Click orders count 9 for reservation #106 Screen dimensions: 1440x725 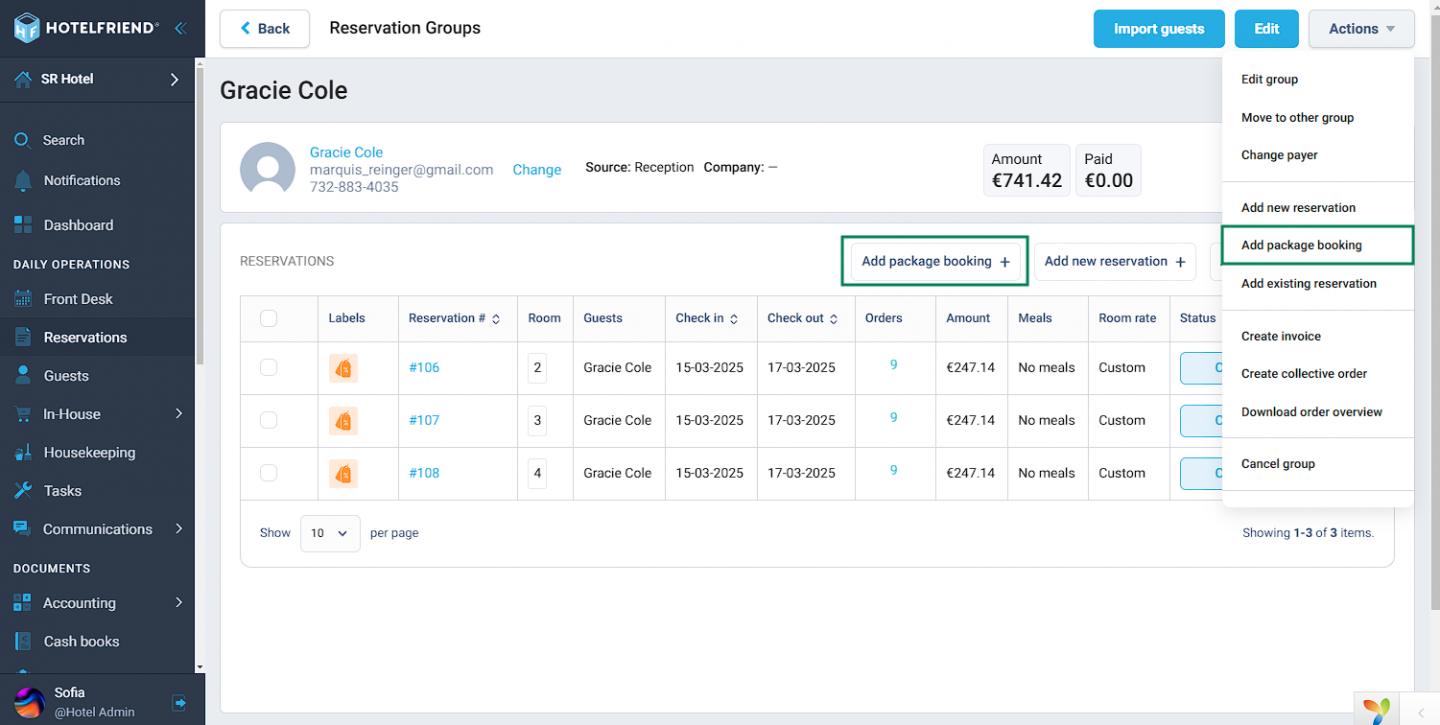coord(894,366)
